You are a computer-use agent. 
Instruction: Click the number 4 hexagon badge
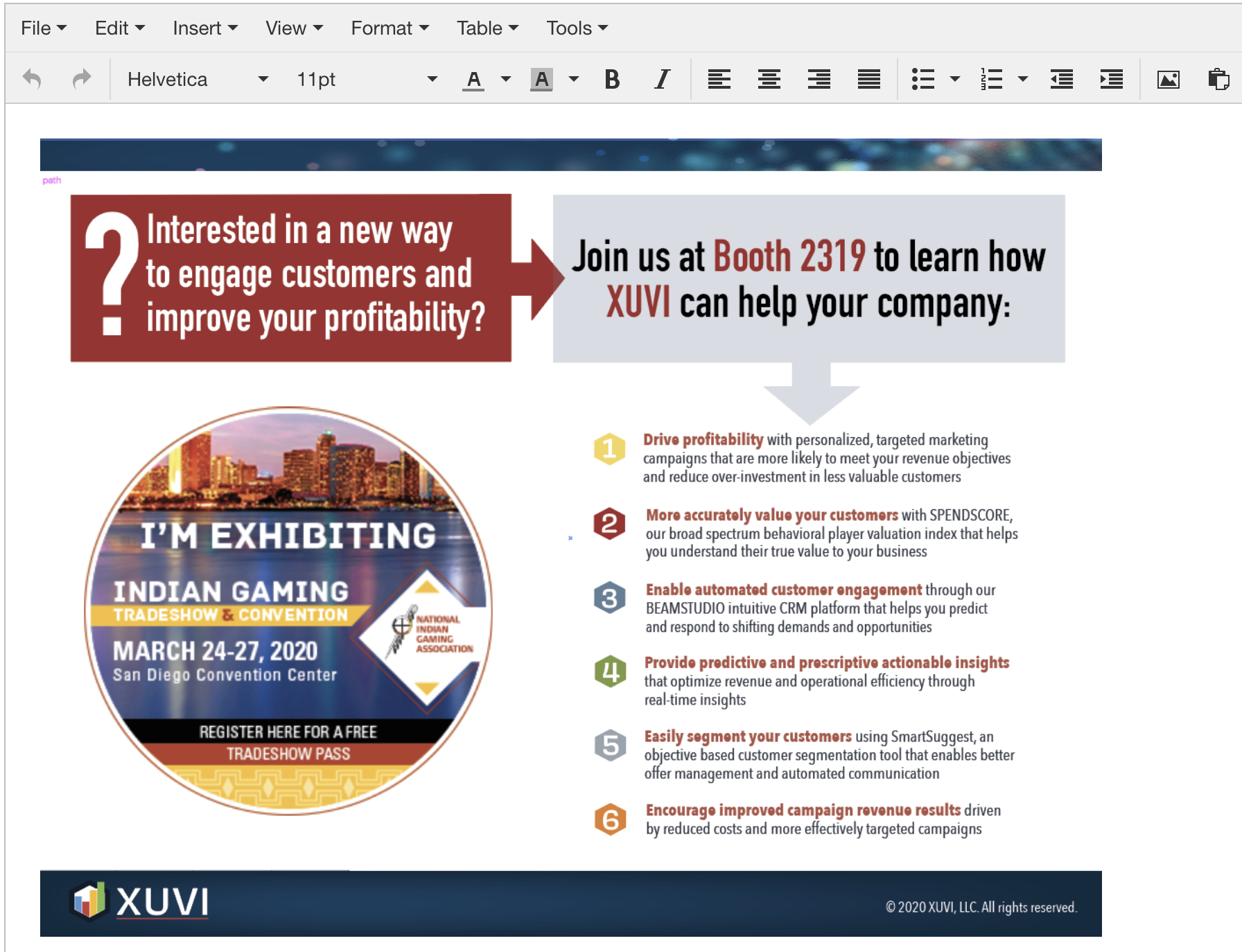[611, 671]
